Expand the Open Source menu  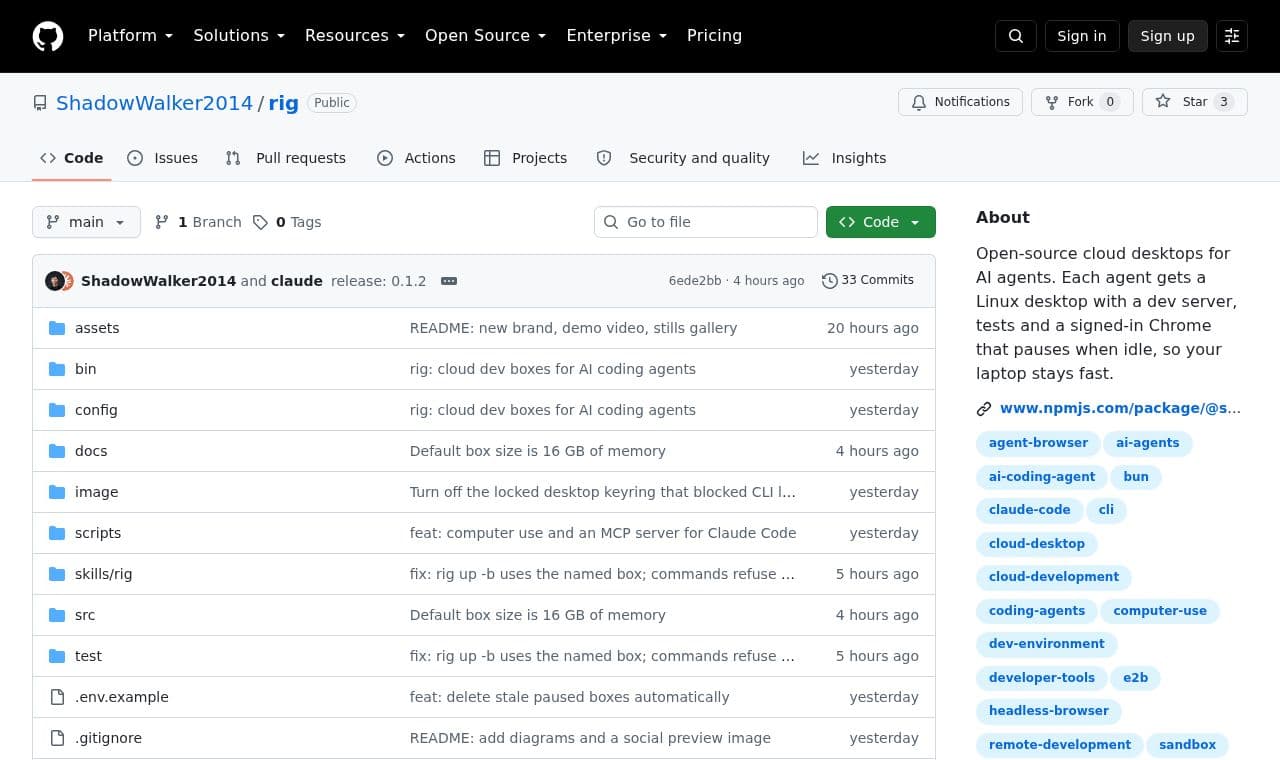(x=486, y=36)
